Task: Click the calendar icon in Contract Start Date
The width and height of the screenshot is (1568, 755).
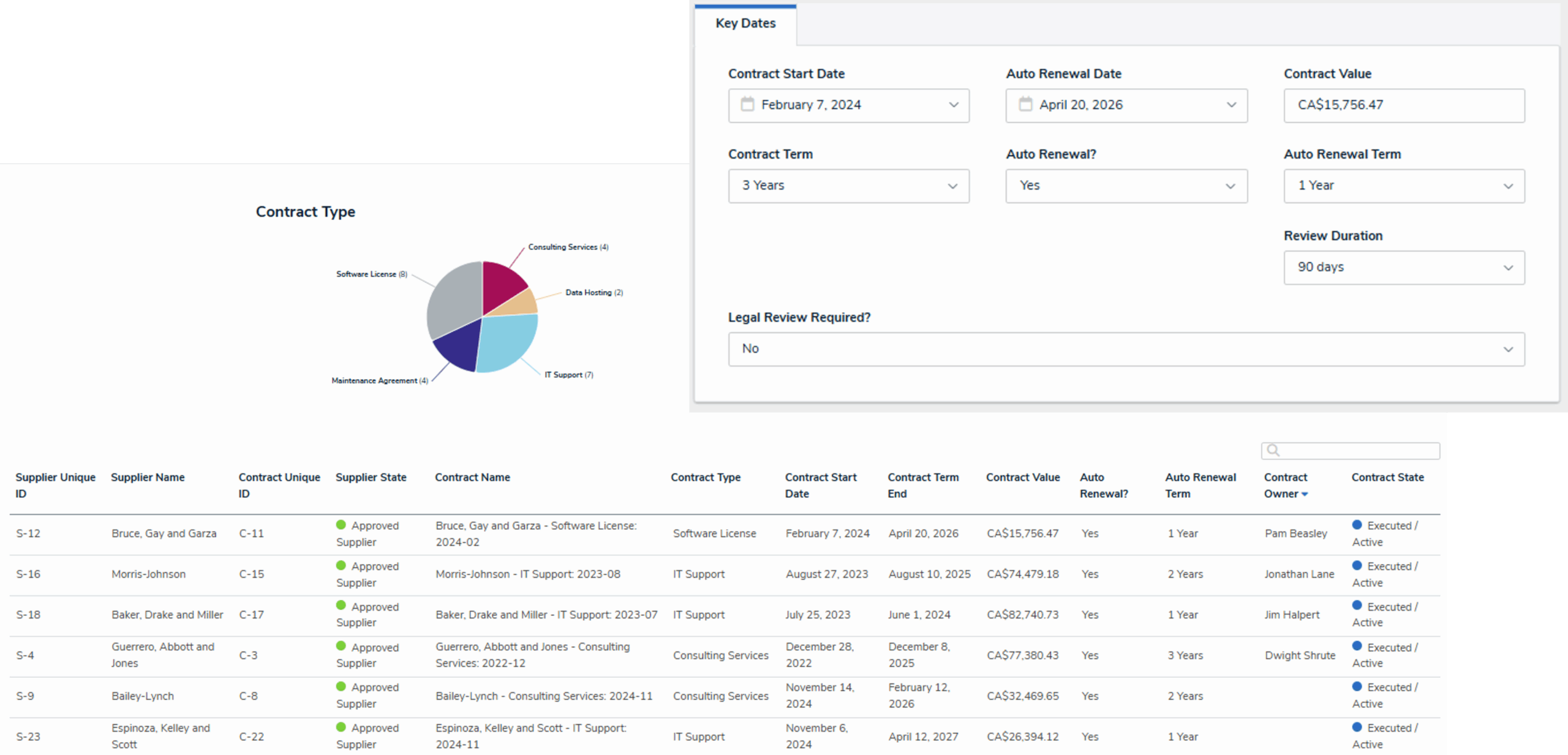Action: (747, 104)
